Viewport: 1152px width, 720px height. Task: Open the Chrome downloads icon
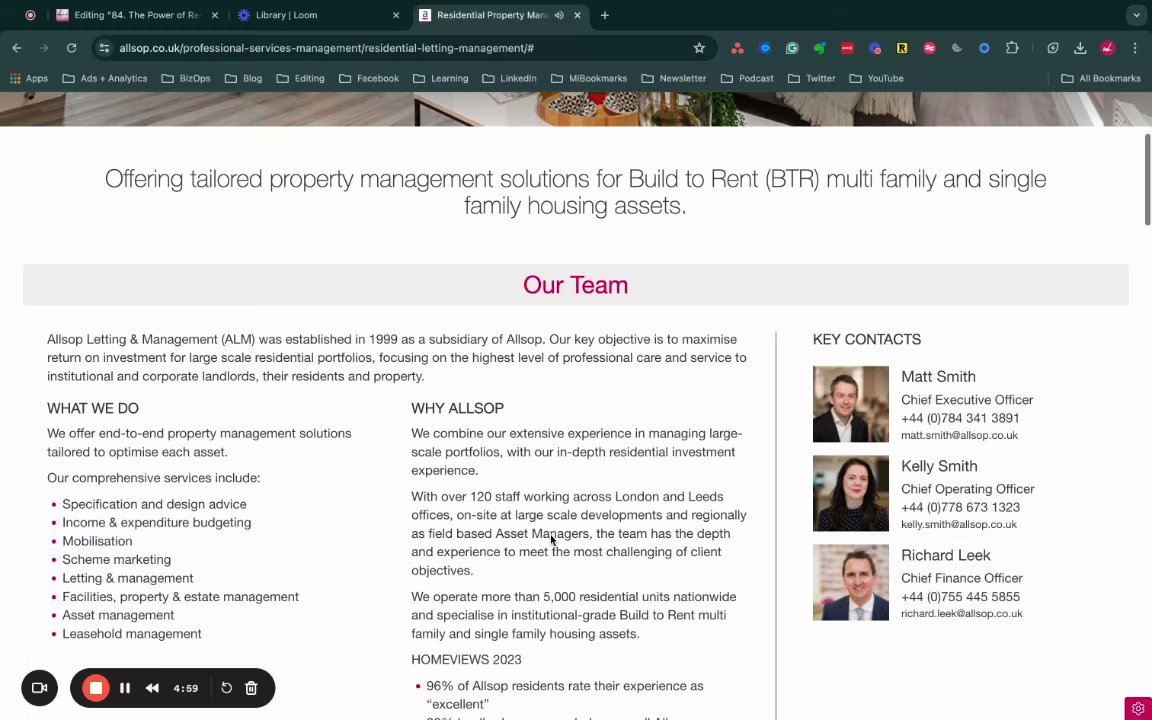pos(1080,48)
